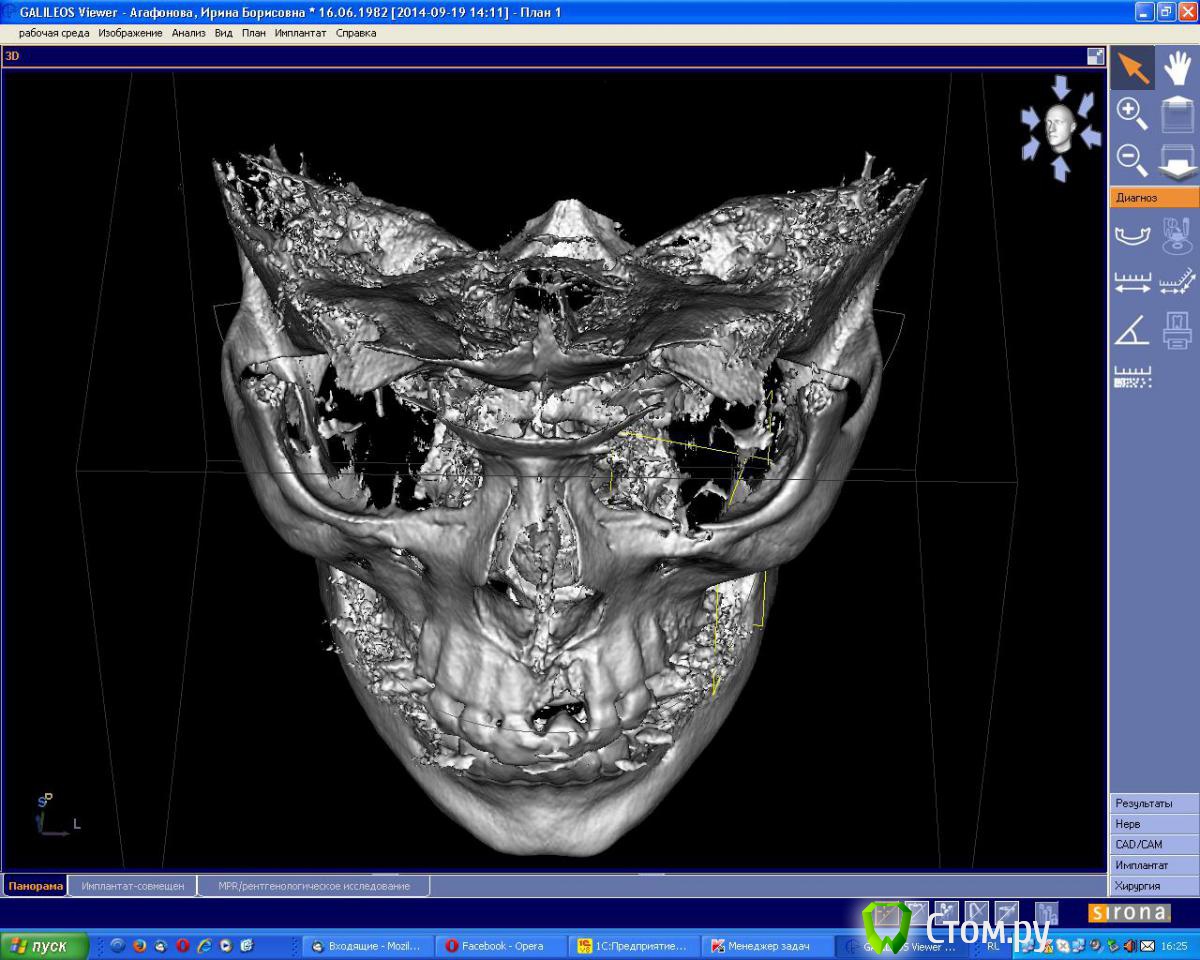Click the пуск Start button
Screen dimensions: 1200x960
(45, 946)
